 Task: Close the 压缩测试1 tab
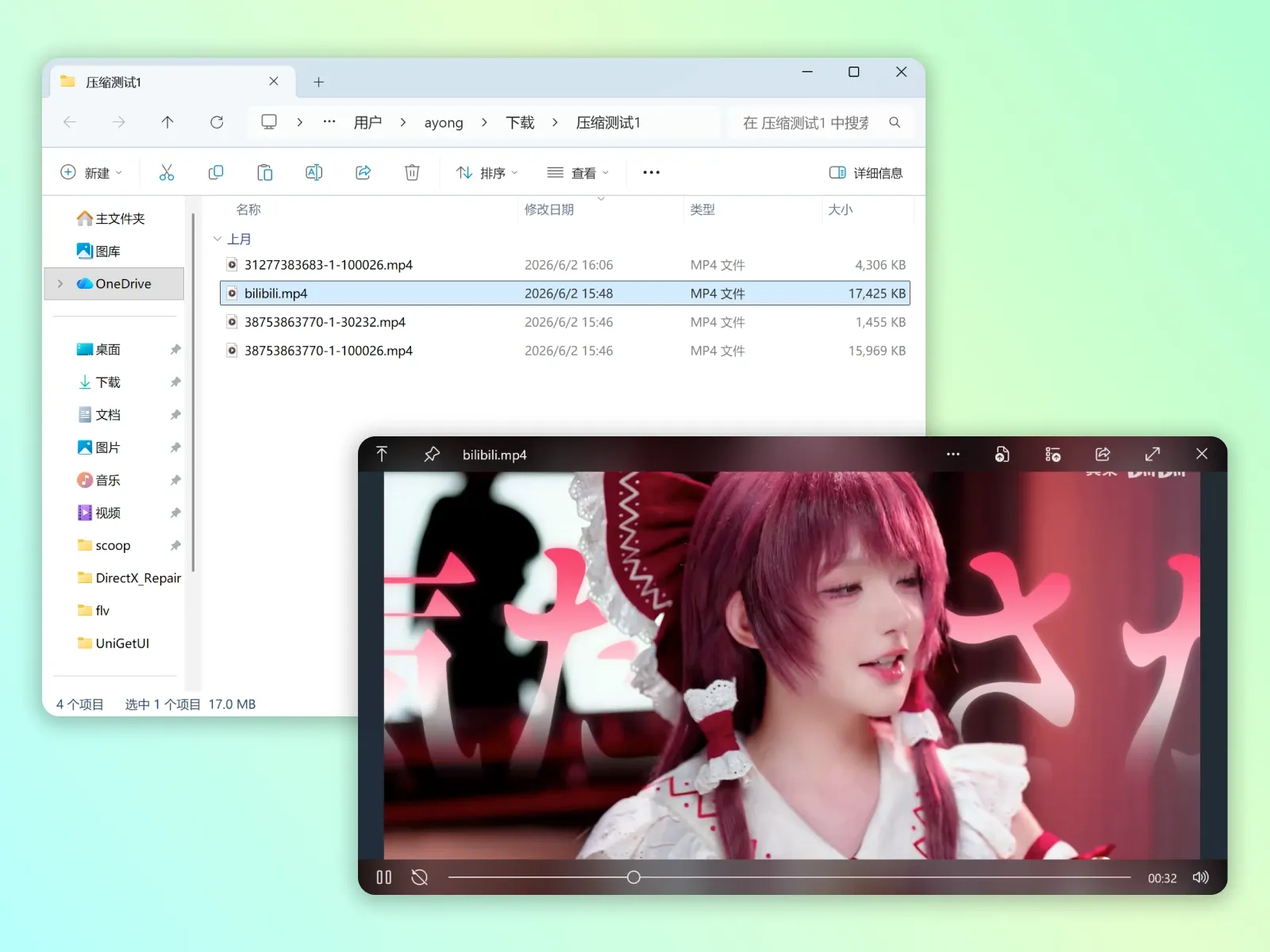[x=274, y=81]
